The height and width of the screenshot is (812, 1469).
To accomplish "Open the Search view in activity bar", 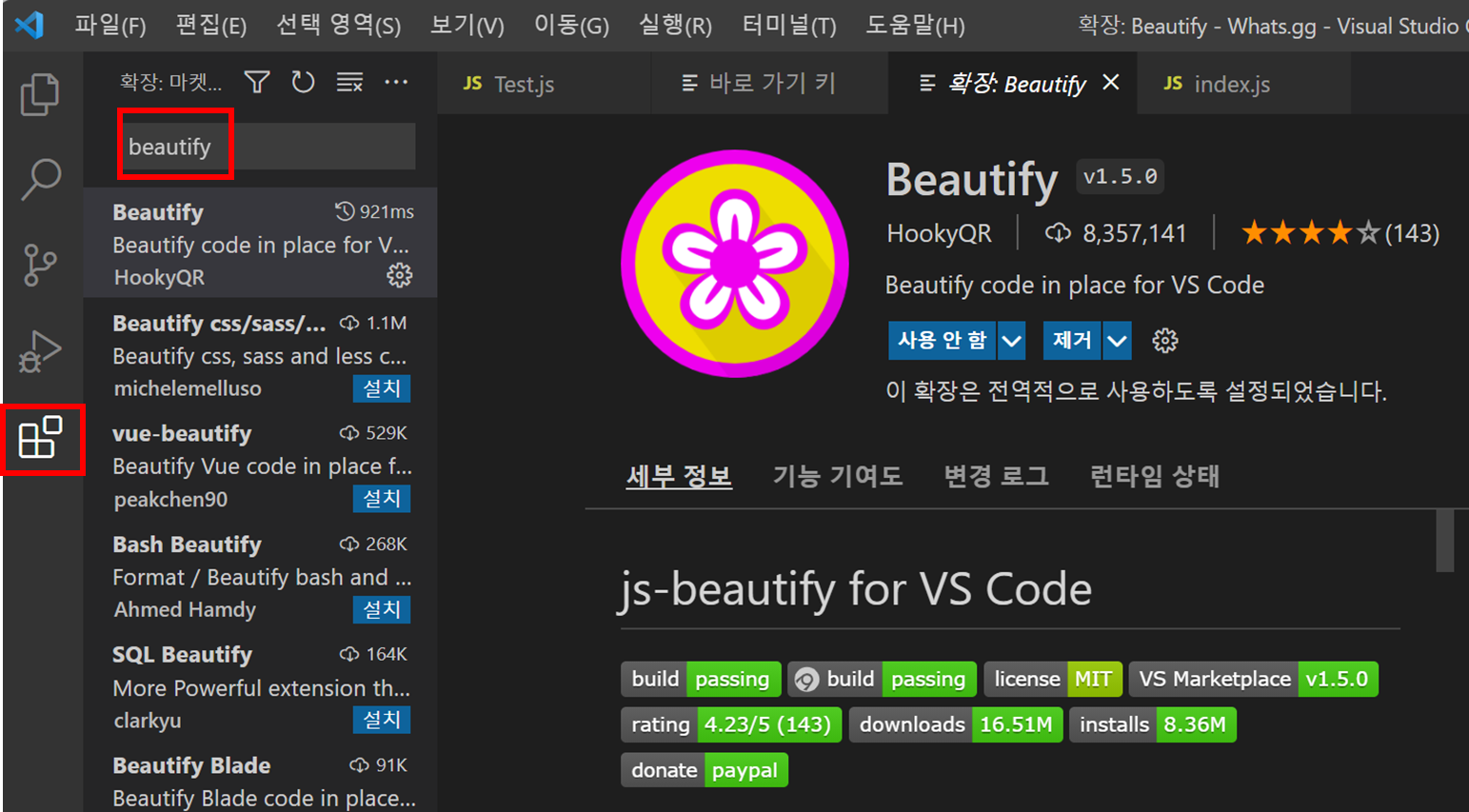I will coord(40,179).
